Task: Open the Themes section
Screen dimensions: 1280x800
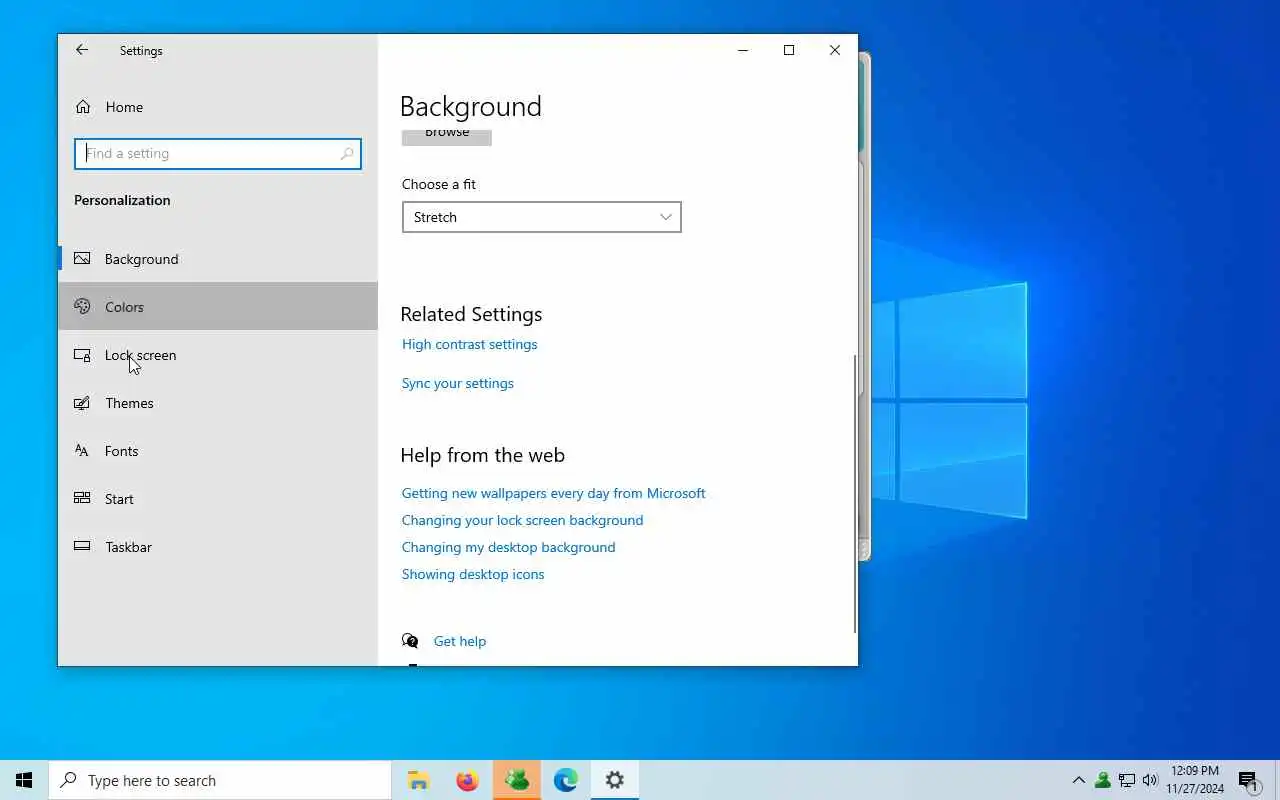Action: [218, 403]
